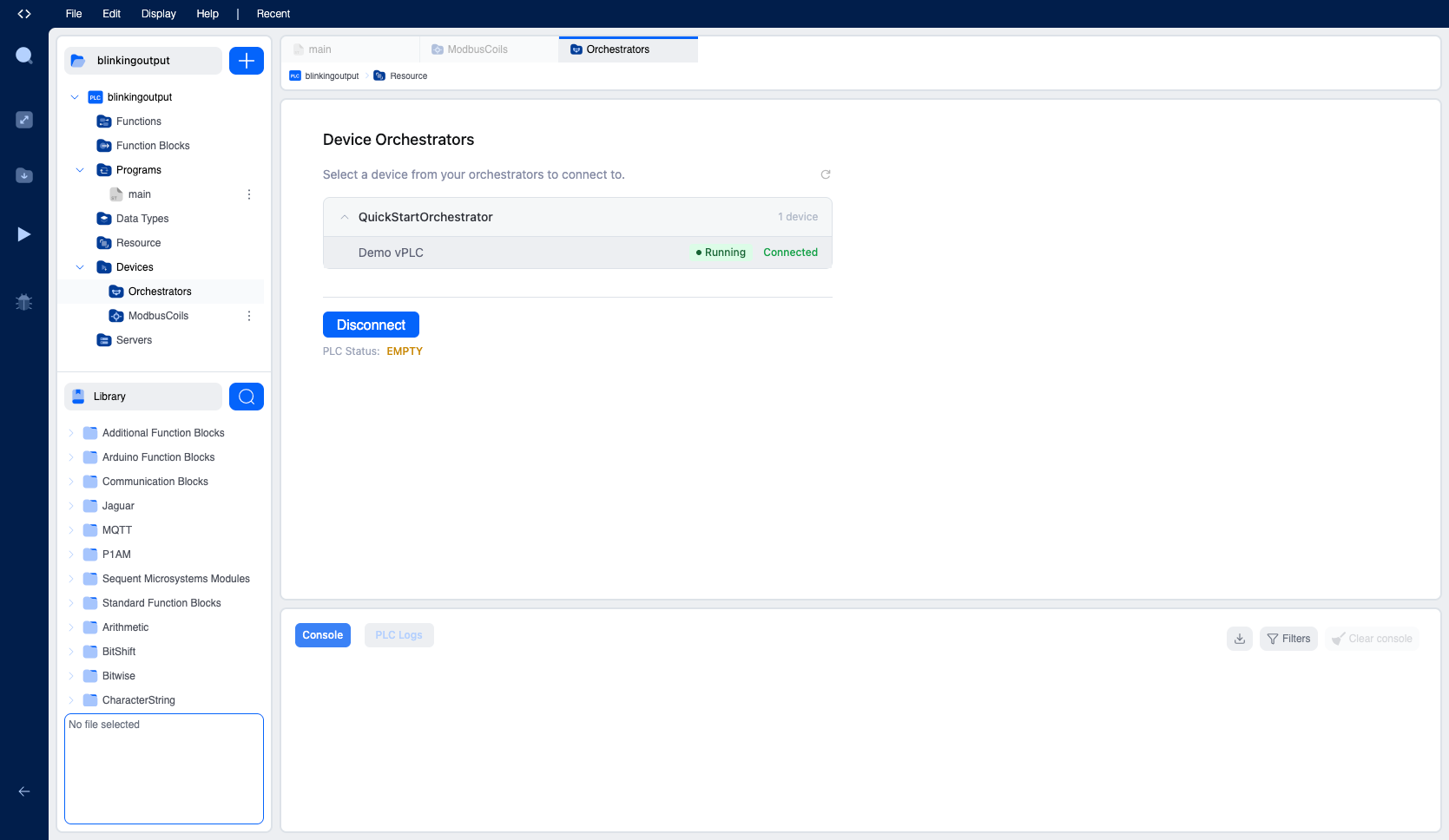Click the Running status badge
Viewport: 1449px width, 840px height.
[x=721, y=253]
